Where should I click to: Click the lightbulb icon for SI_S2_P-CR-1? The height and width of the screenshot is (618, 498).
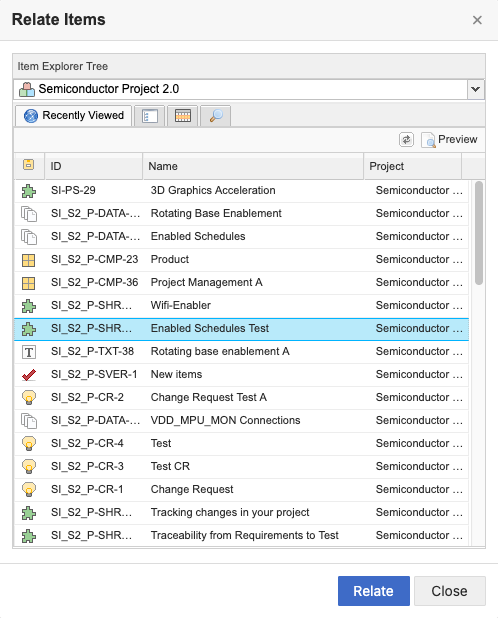(x=29, y=490)
